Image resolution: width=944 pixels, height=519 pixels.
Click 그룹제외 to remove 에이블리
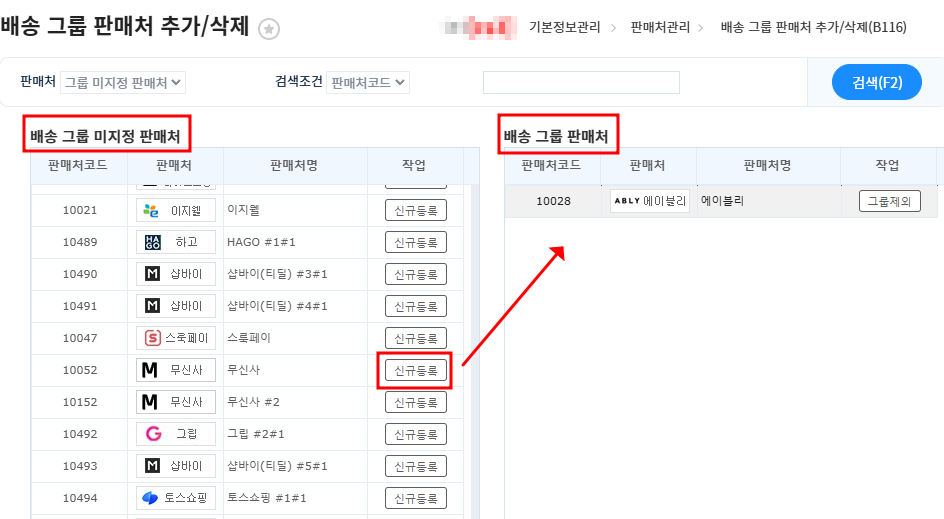[889, 201]
